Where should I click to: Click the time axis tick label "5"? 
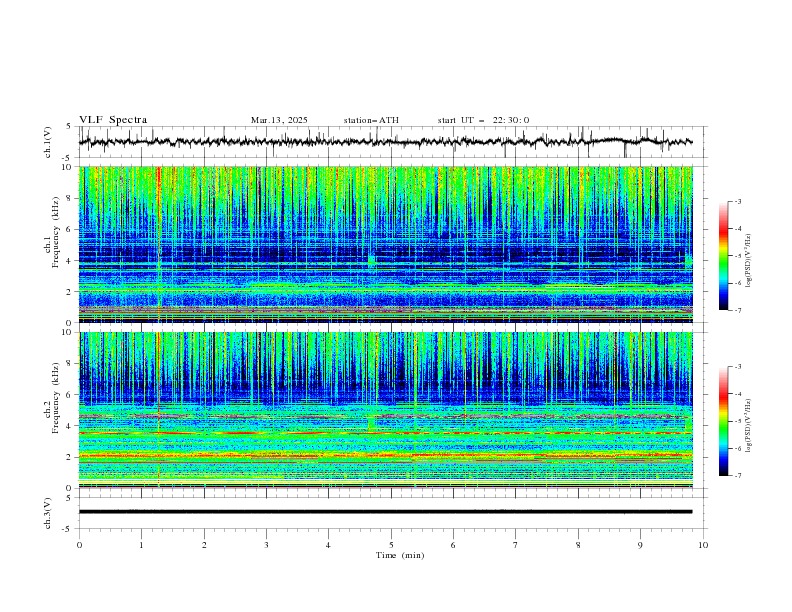point(391,545)
